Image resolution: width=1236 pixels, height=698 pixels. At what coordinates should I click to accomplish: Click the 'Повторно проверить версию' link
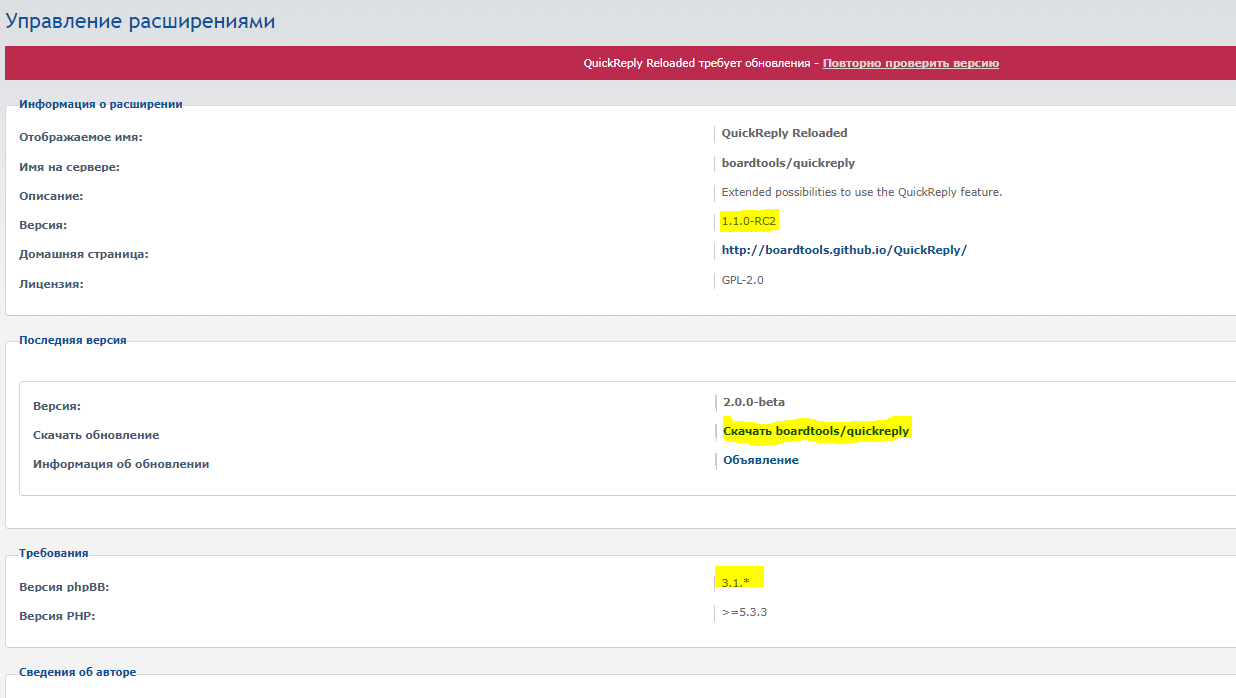click(911, 63)
